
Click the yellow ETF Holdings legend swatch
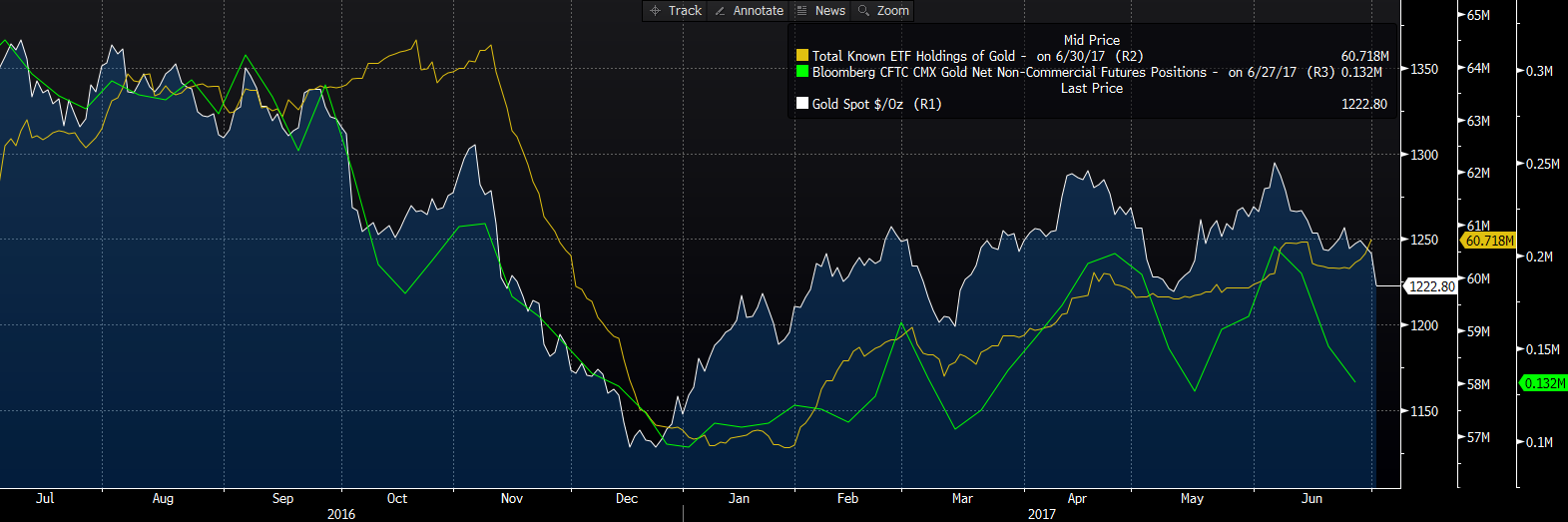coord(801,57)
